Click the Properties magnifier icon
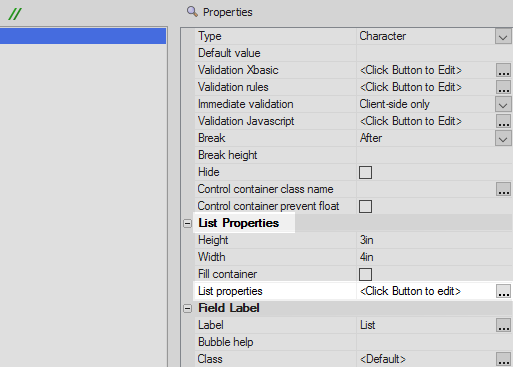This screenshot has height=367, width=513. point(192,12)
